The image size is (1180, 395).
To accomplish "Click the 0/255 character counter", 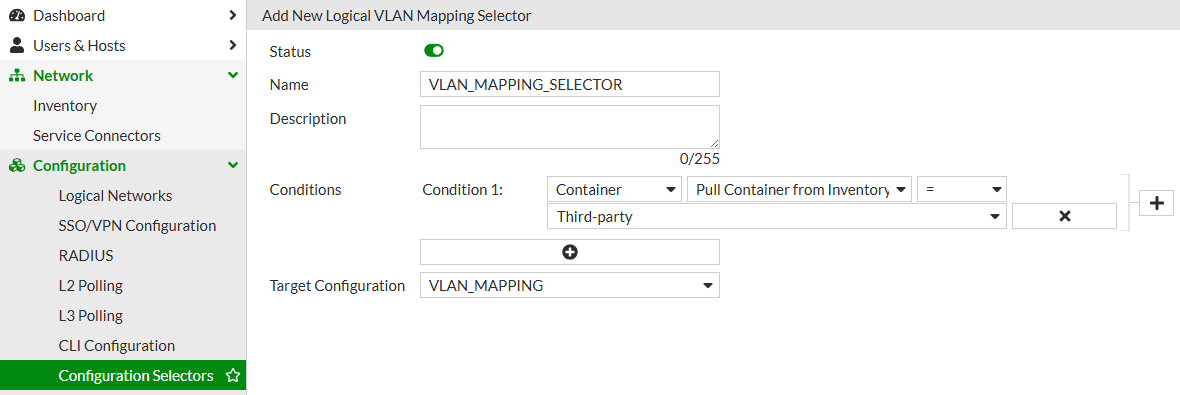I will (x=699, y=159).
